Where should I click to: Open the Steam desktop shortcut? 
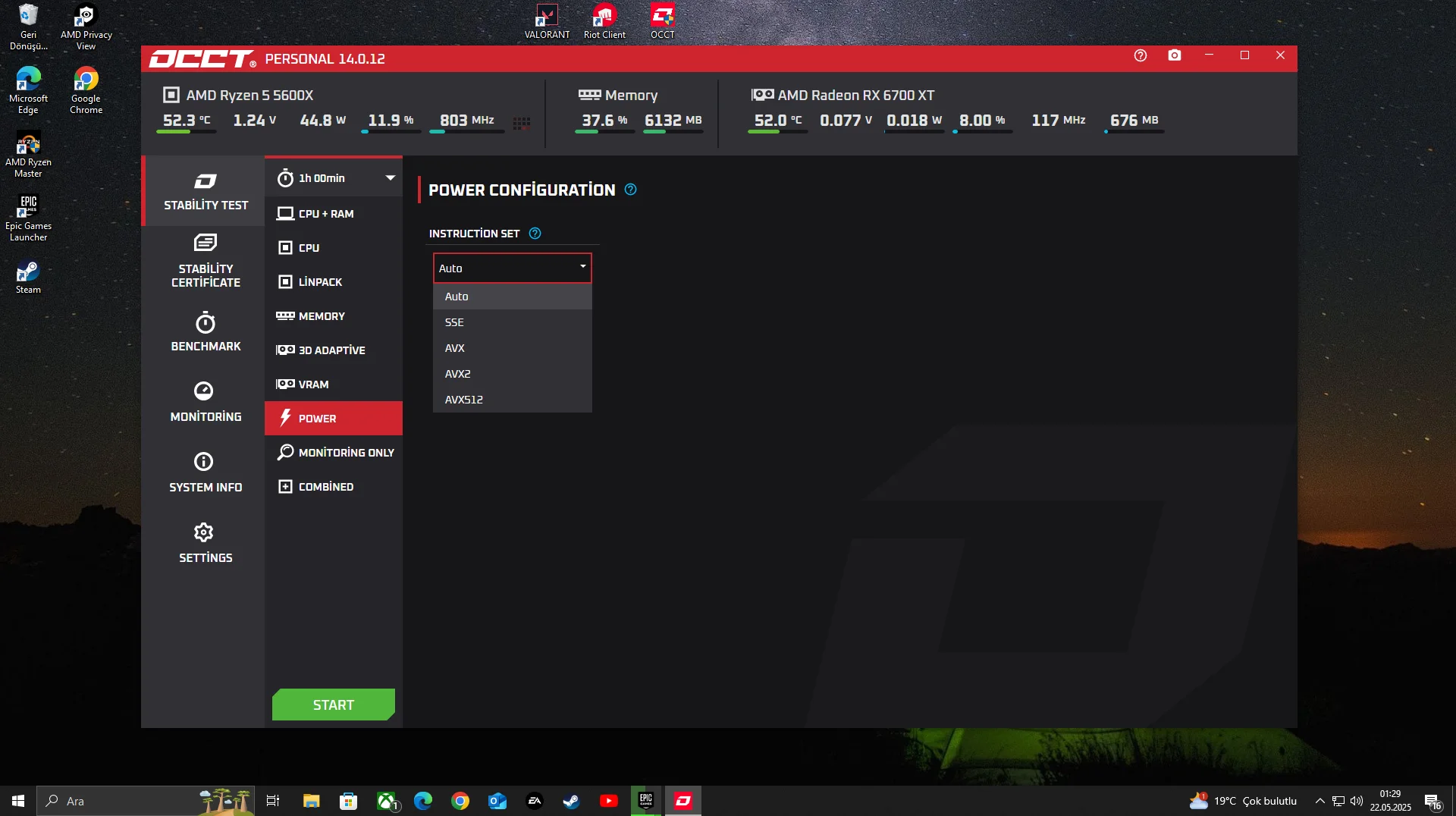28,277
